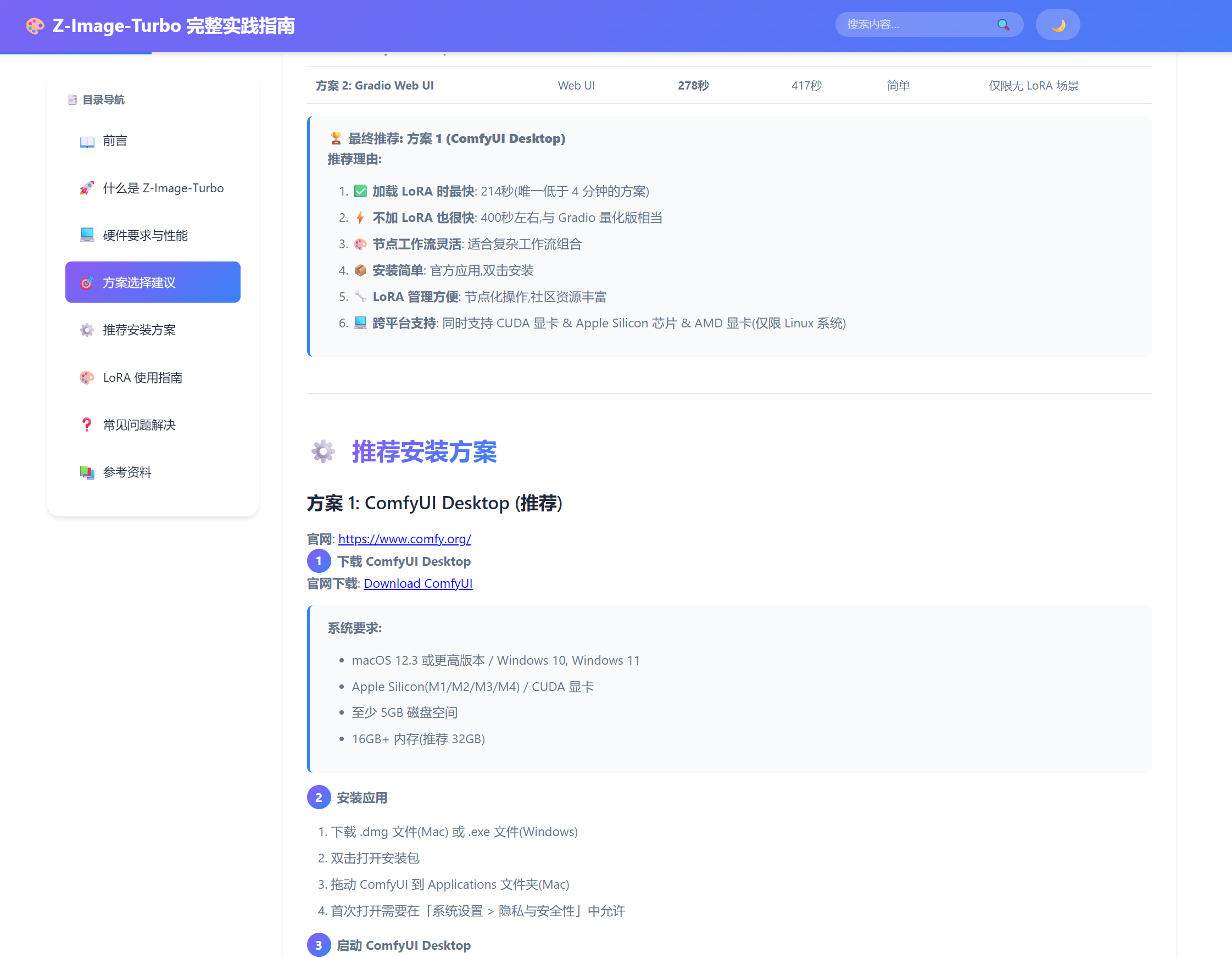Image resolution: width=1232 pixels, height=958 pixels.
Task: Click the step 下载 ComfyUI Desktop label
Action: coord(404,561)
